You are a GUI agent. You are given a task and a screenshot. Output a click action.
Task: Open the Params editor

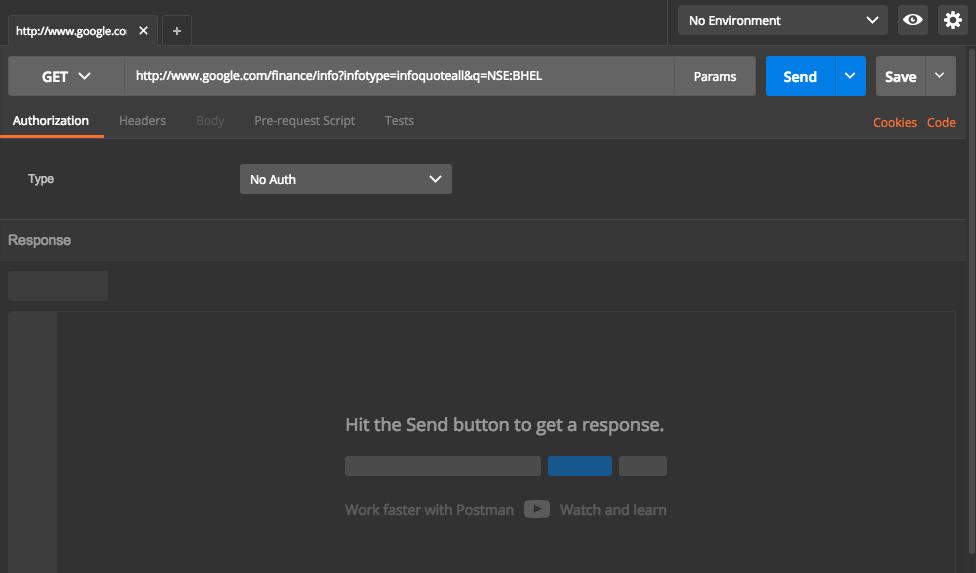click(x=715, y=76)
